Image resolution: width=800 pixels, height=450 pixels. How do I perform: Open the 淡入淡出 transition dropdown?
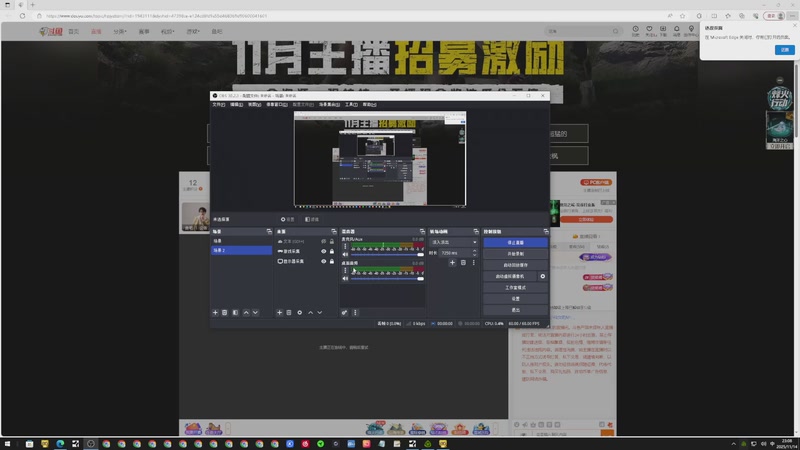point(454,242)
